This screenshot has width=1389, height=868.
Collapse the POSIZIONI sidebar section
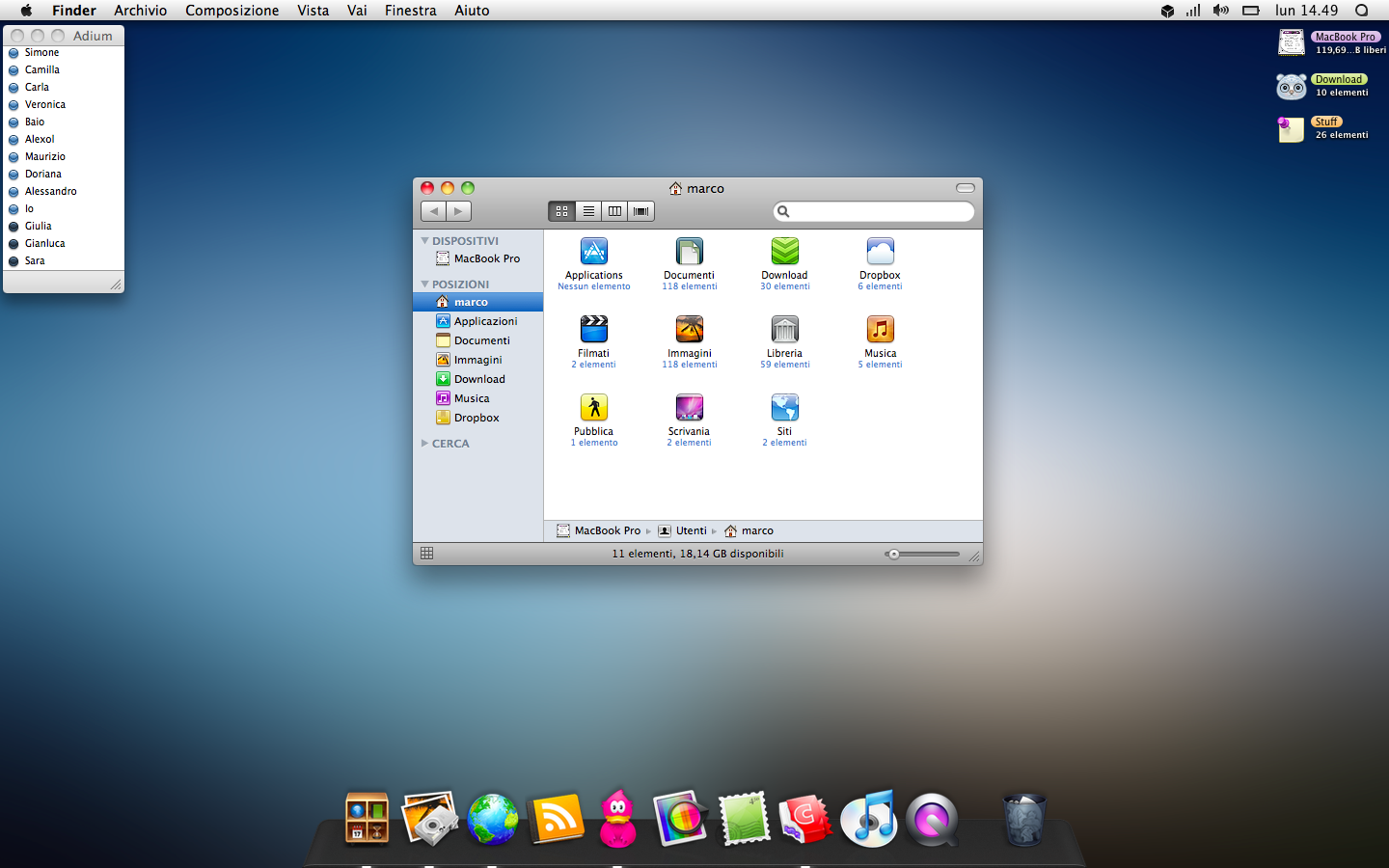pyautogui.click(x=424, y=285)
